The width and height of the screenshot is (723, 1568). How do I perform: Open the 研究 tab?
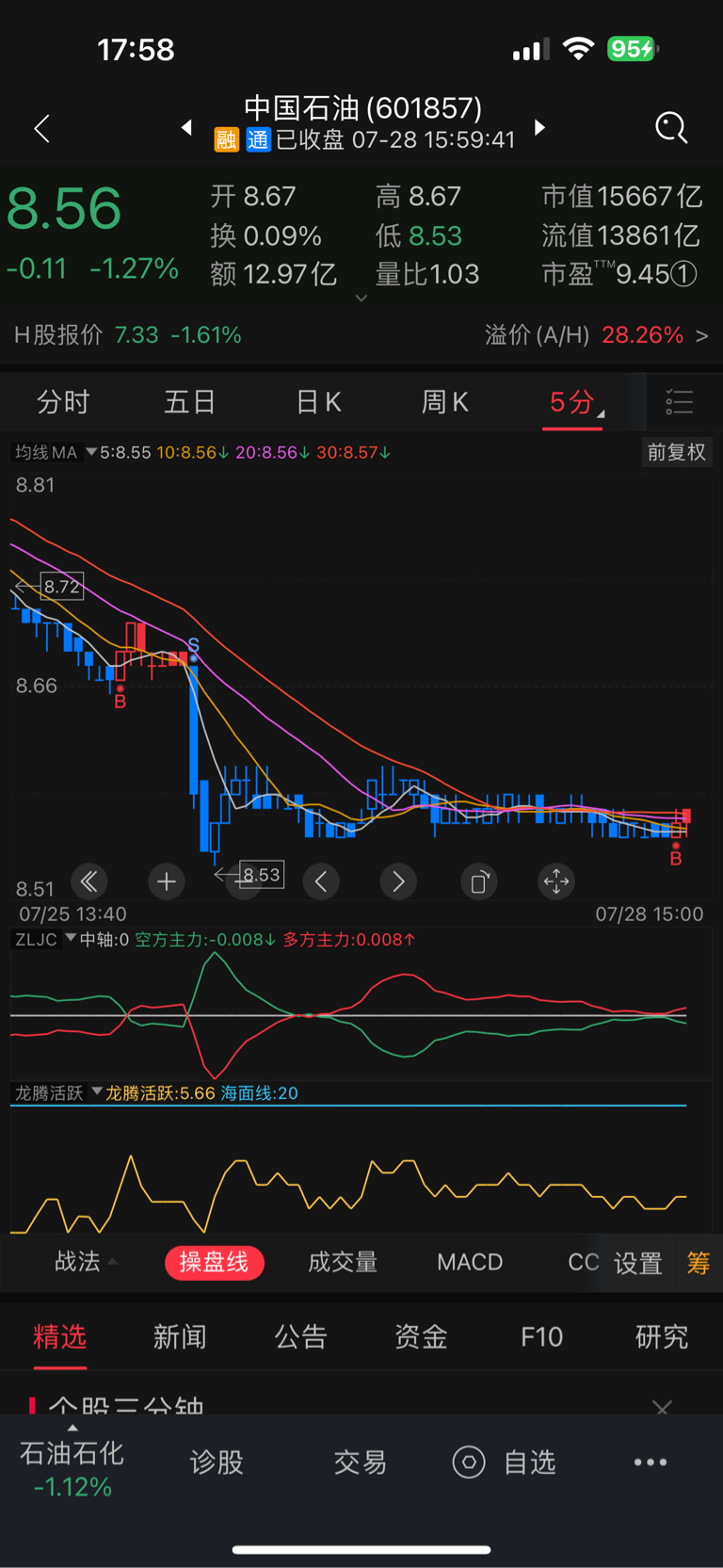click(x=662, y=1336)
